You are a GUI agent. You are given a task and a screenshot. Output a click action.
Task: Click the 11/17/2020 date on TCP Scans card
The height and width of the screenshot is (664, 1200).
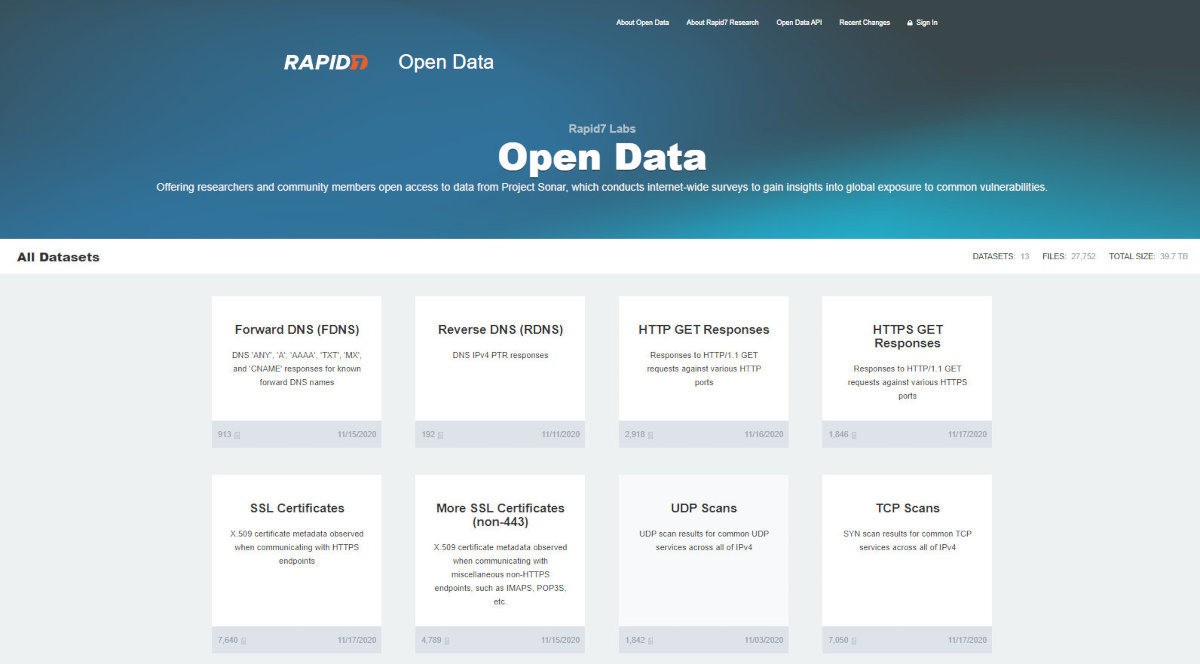click(x=967, y=640)
